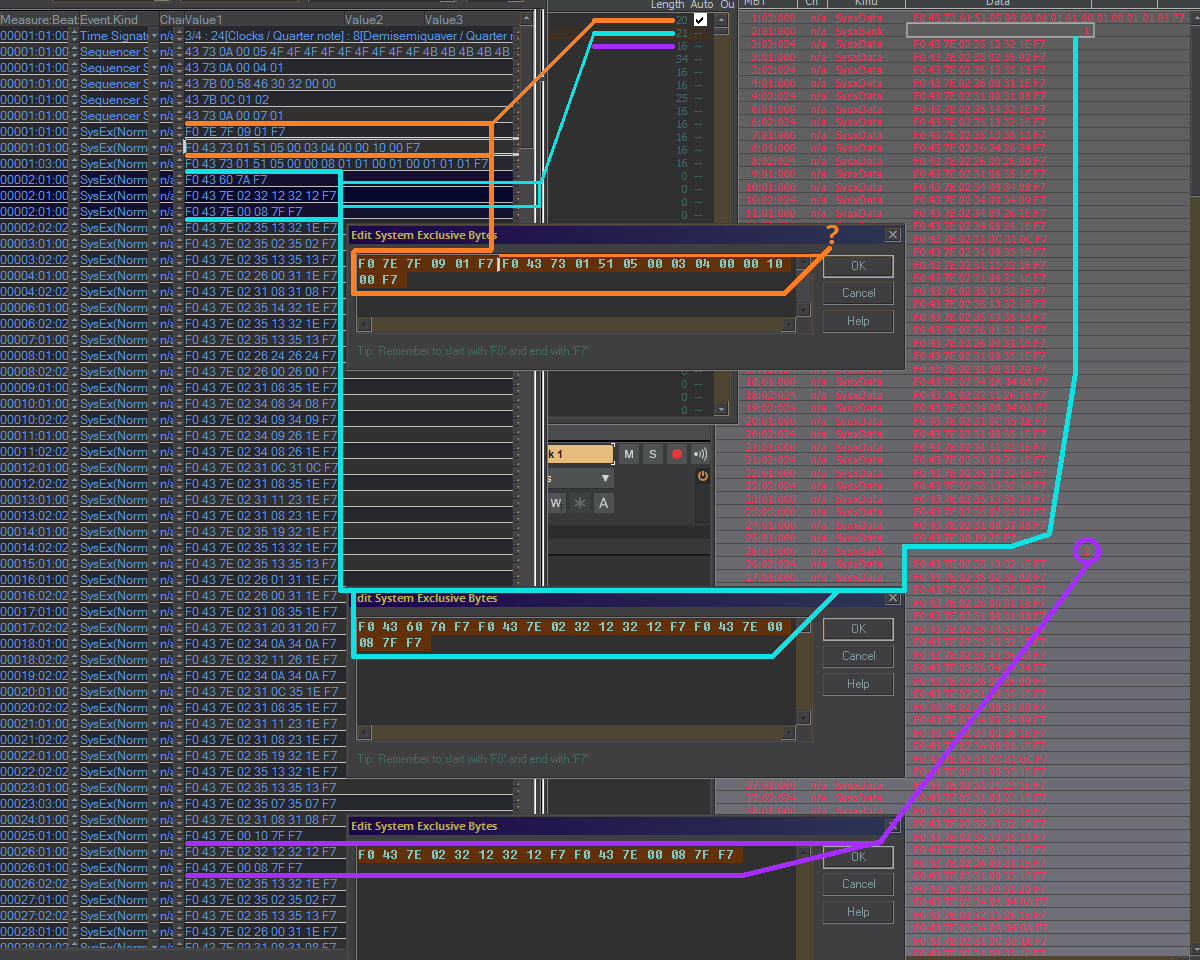Click the orange power icon beside the track
Screen dimensions: 1200x960
coord(703,477)
